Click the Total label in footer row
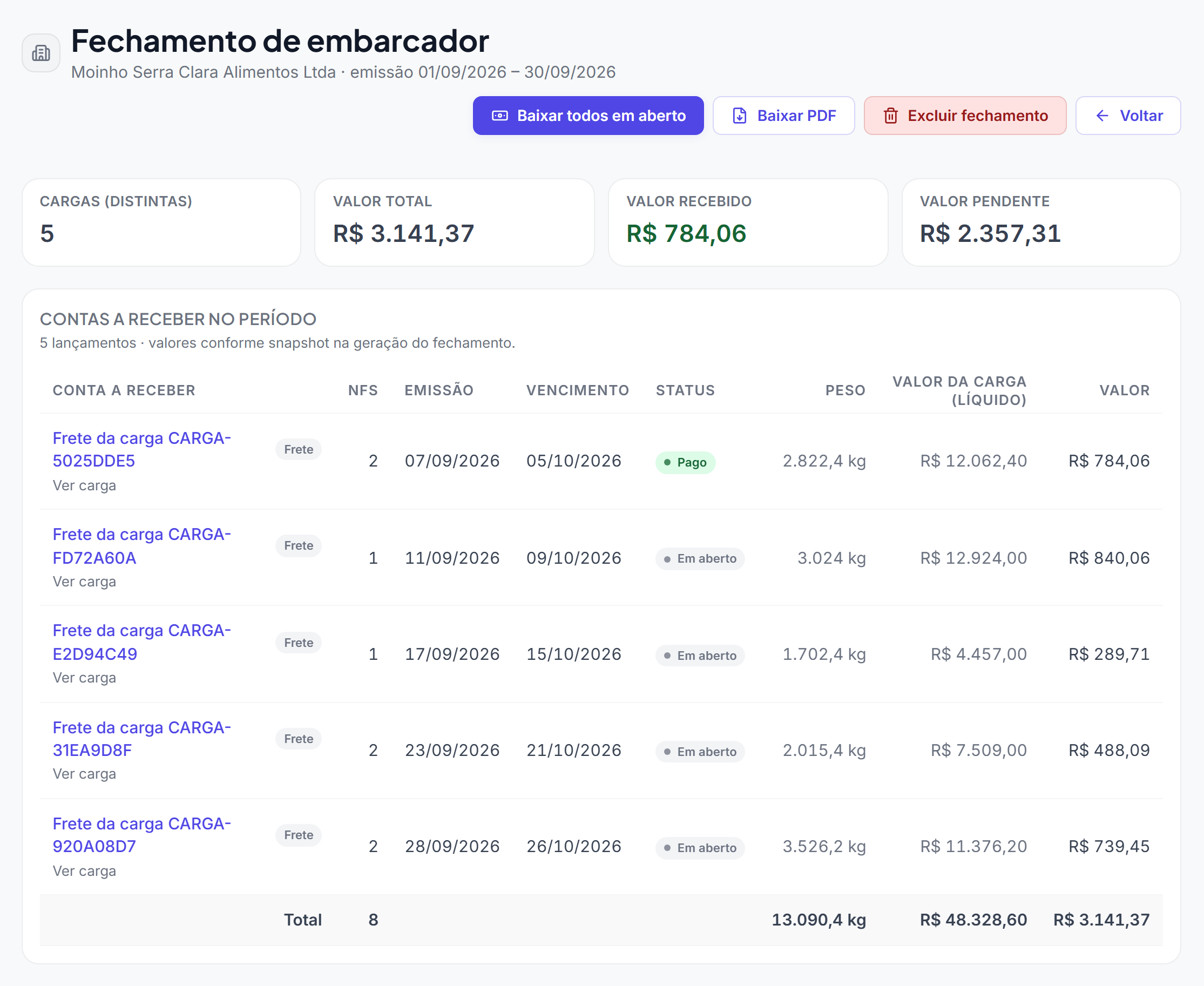 pos(303,920)
